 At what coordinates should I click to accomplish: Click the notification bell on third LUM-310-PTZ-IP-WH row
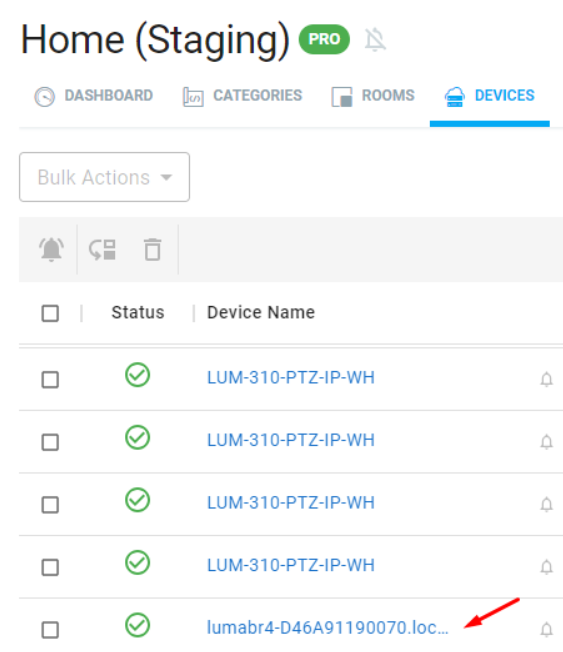(546, 504)
